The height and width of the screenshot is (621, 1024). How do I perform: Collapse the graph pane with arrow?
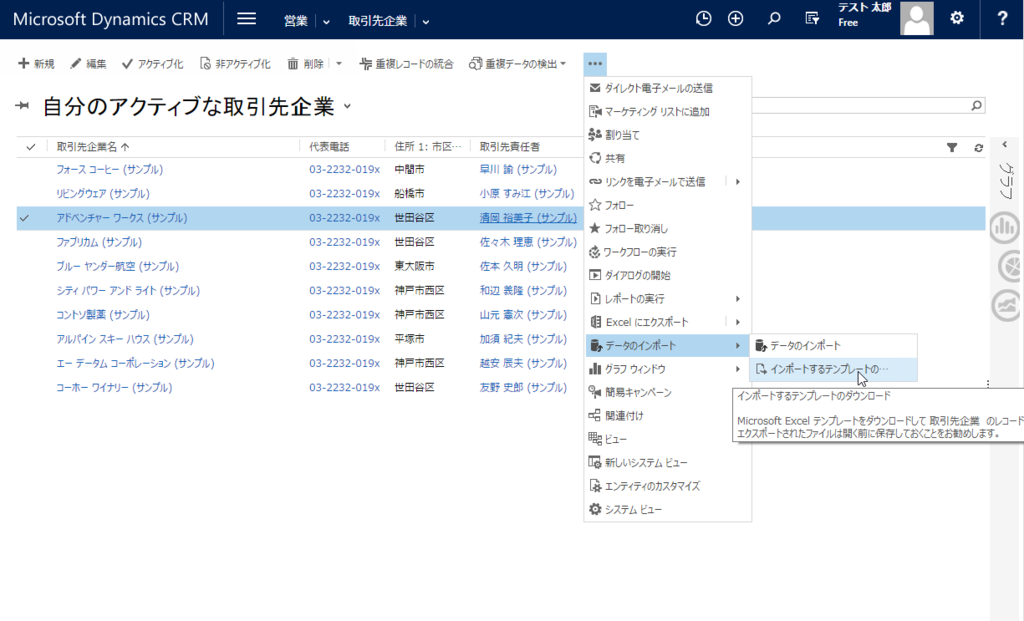(1005, 144)
